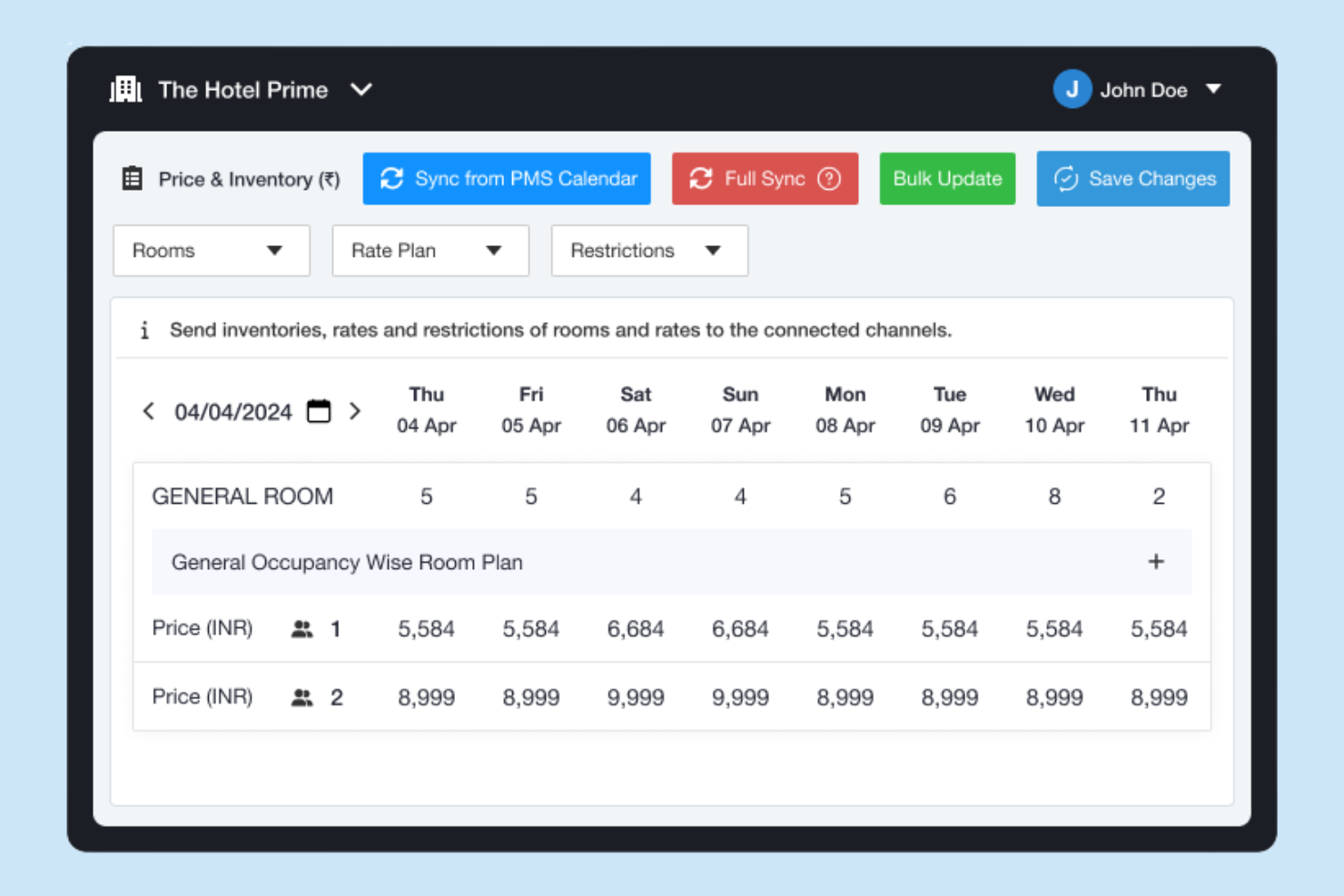Expand The Hotel Prime property selector chevron
The image size is (1344, 896).
click(x=361, y=90)
